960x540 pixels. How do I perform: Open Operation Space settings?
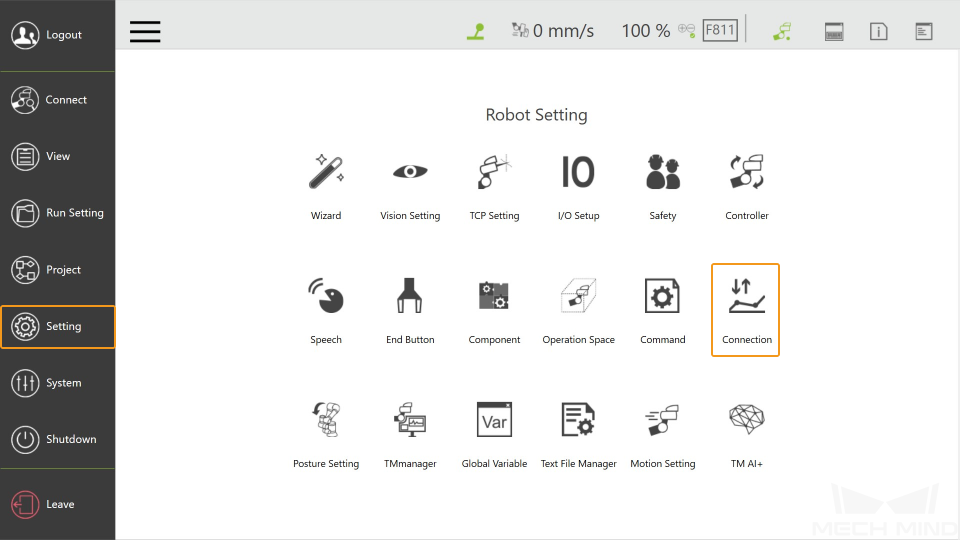tap(578, 311)
